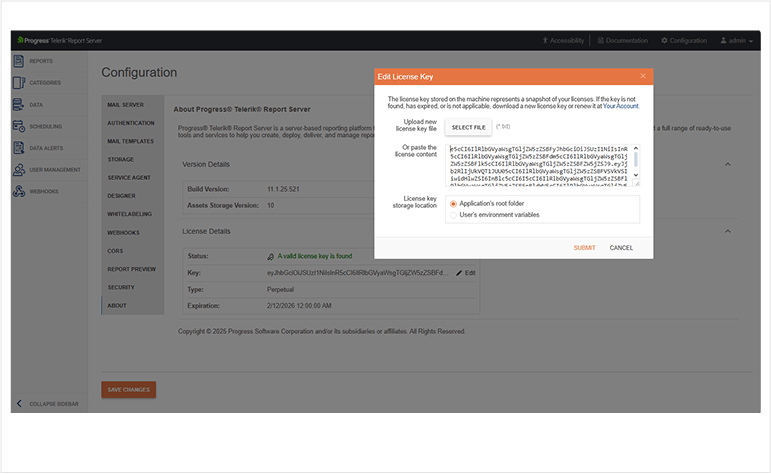
Task: Click the Perpetual license type value
Action: pos(280,290)
